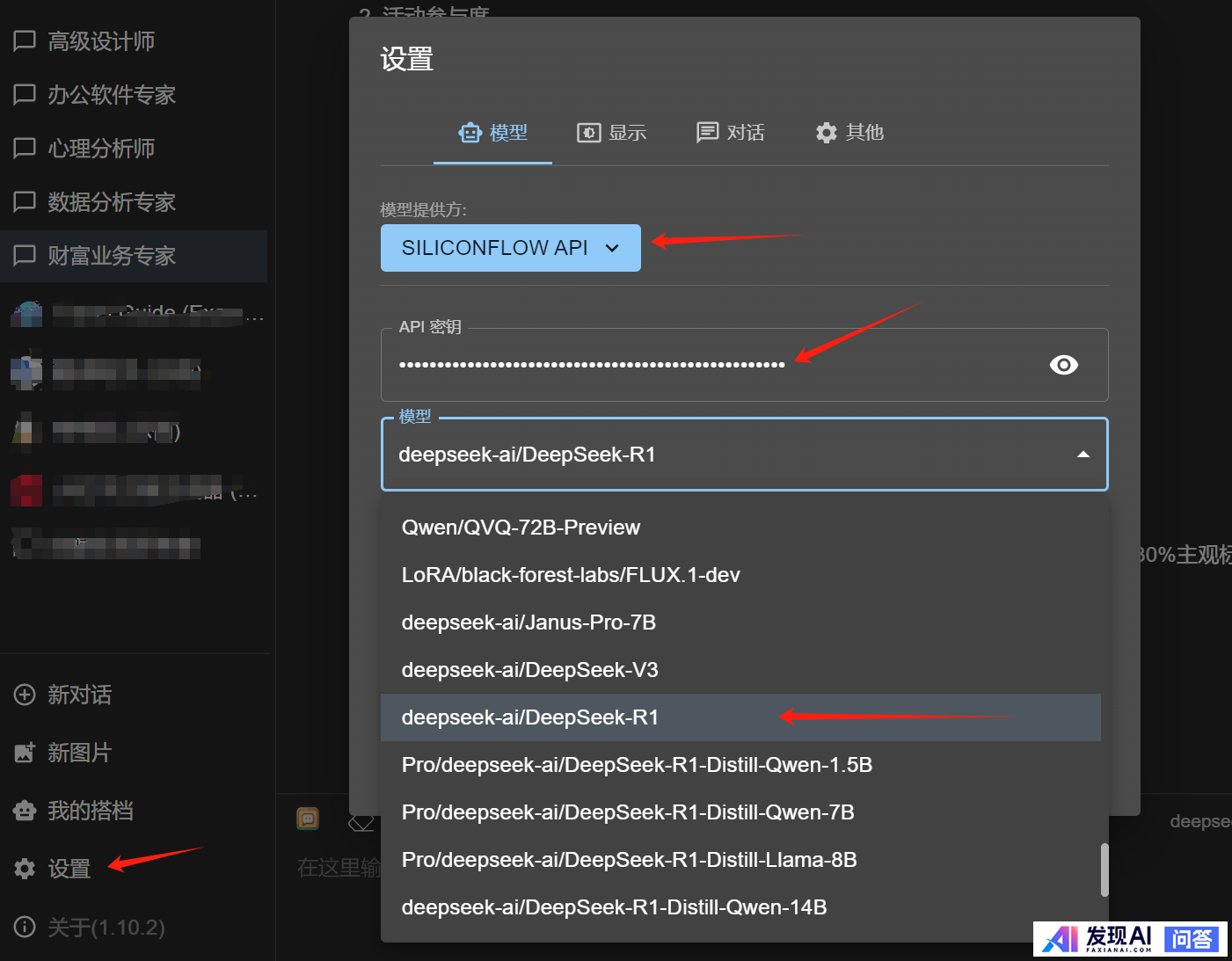The width and height of the screenshot is (1232, 961).
Task: Open 设置 from sidebar
Action: click(x=134, y=869)
